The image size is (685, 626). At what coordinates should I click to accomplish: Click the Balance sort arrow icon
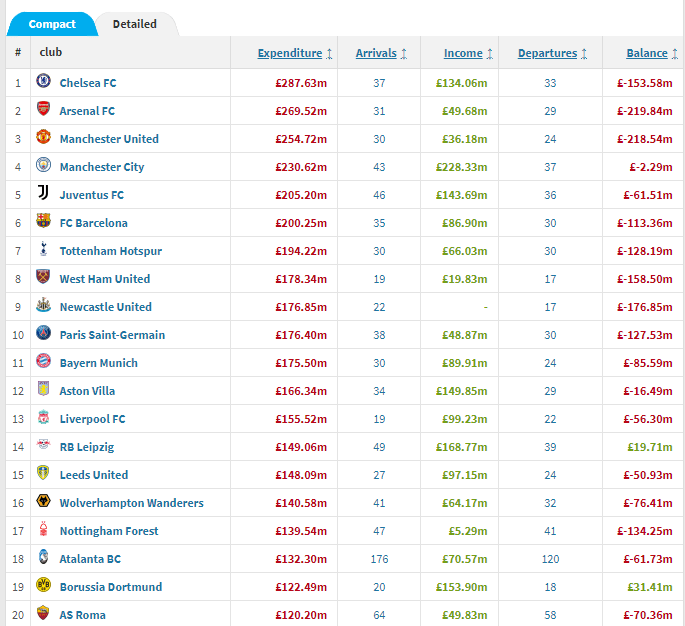pos(675,54)
